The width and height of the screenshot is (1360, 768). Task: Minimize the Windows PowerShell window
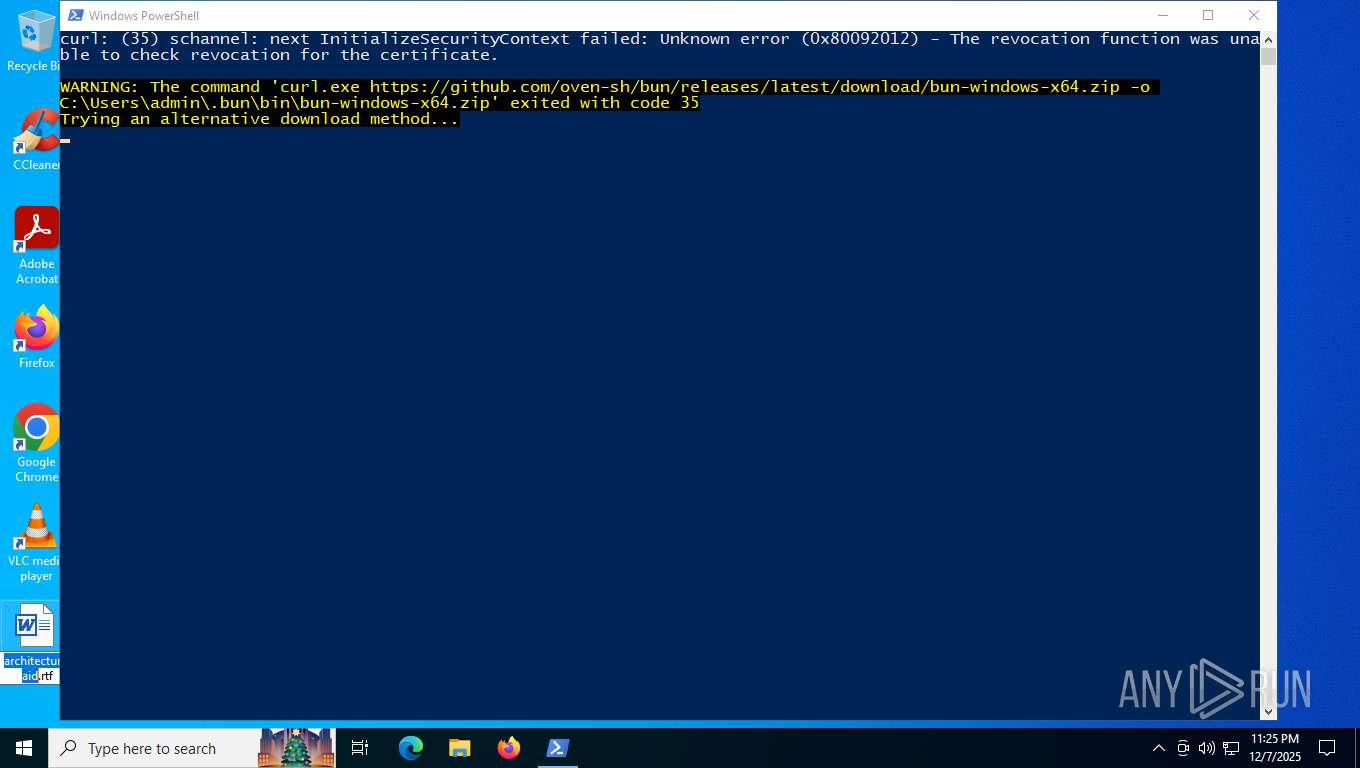(1162, 15)
